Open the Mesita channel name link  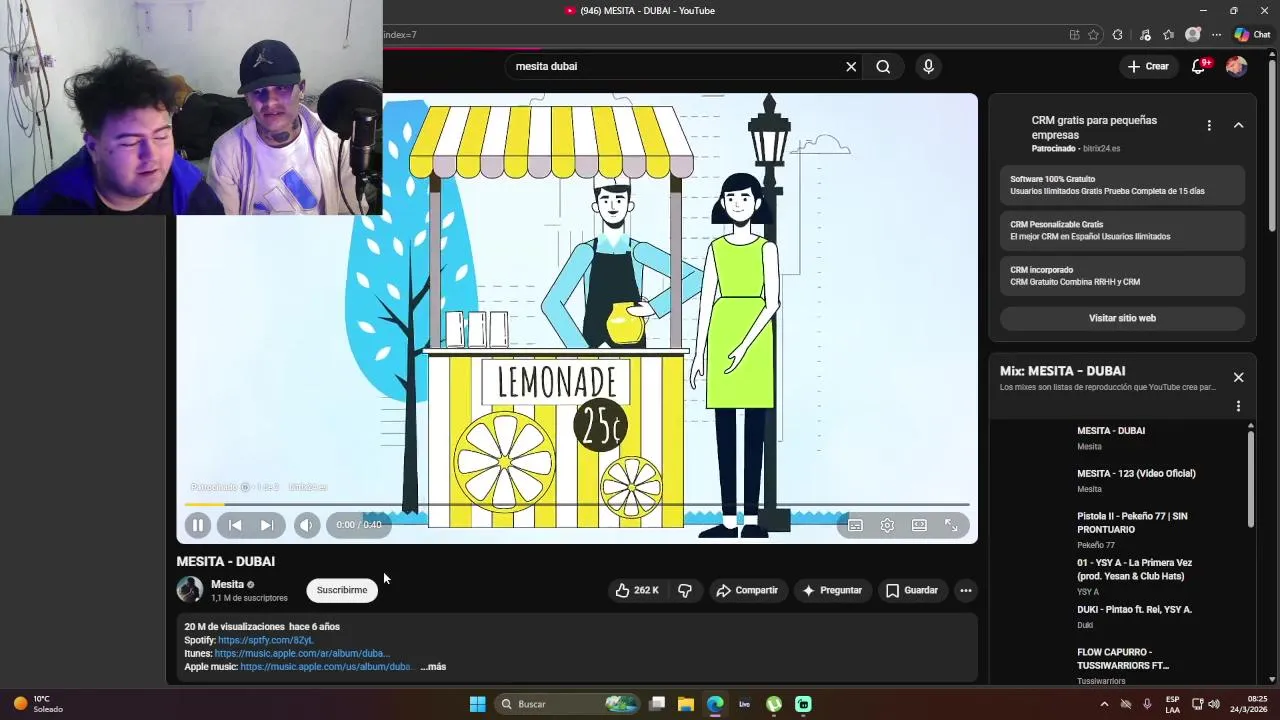point(227,584)
